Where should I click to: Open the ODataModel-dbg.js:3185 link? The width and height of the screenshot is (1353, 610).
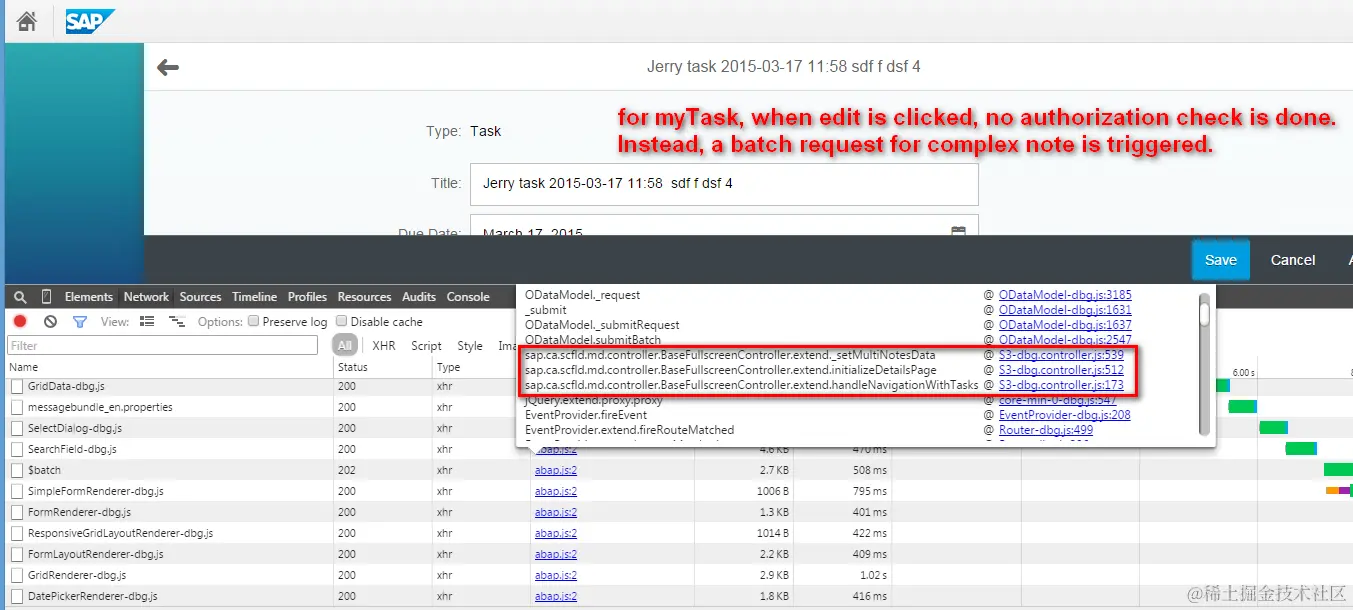1065,295
